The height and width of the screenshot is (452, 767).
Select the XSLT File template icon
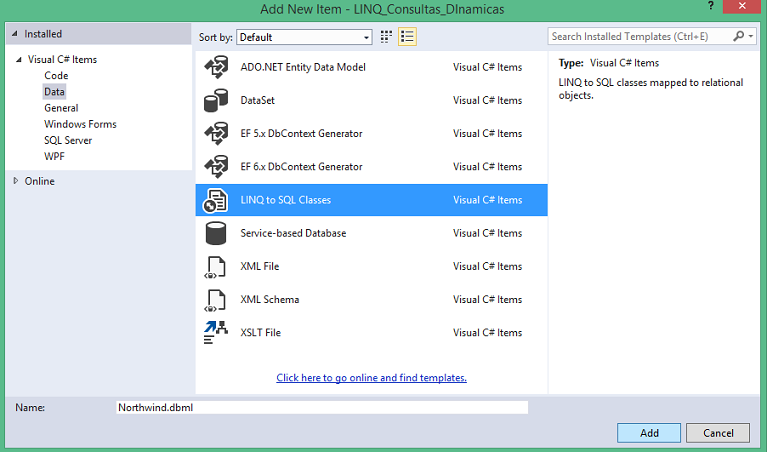(x=216, y=333)
